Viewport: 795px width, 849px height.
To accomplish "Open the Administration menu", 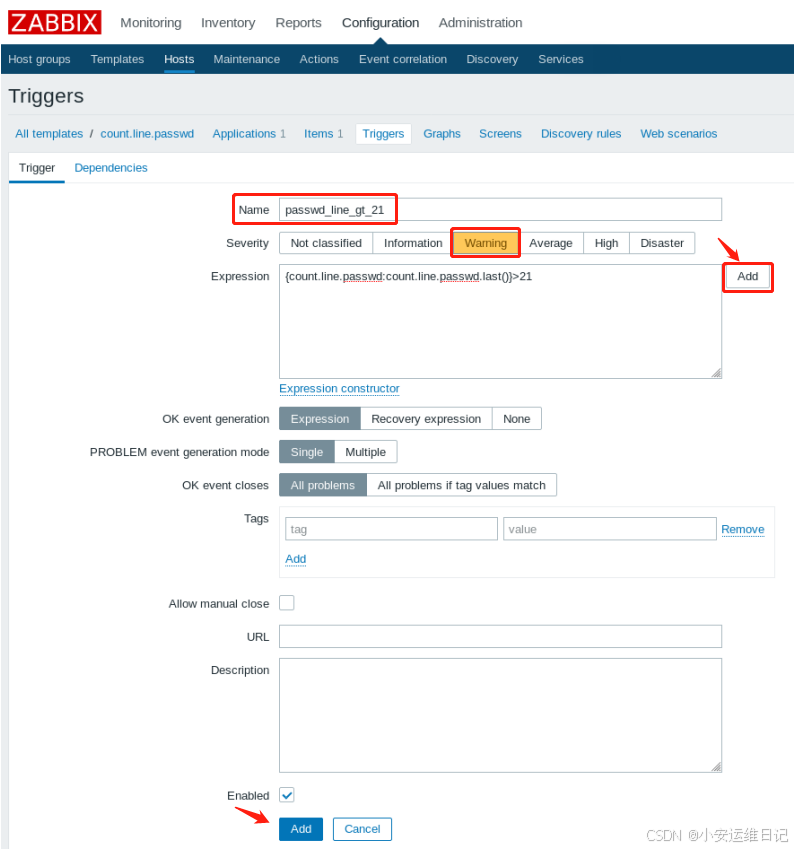I will pyautogui.click(x=480, y=23).
